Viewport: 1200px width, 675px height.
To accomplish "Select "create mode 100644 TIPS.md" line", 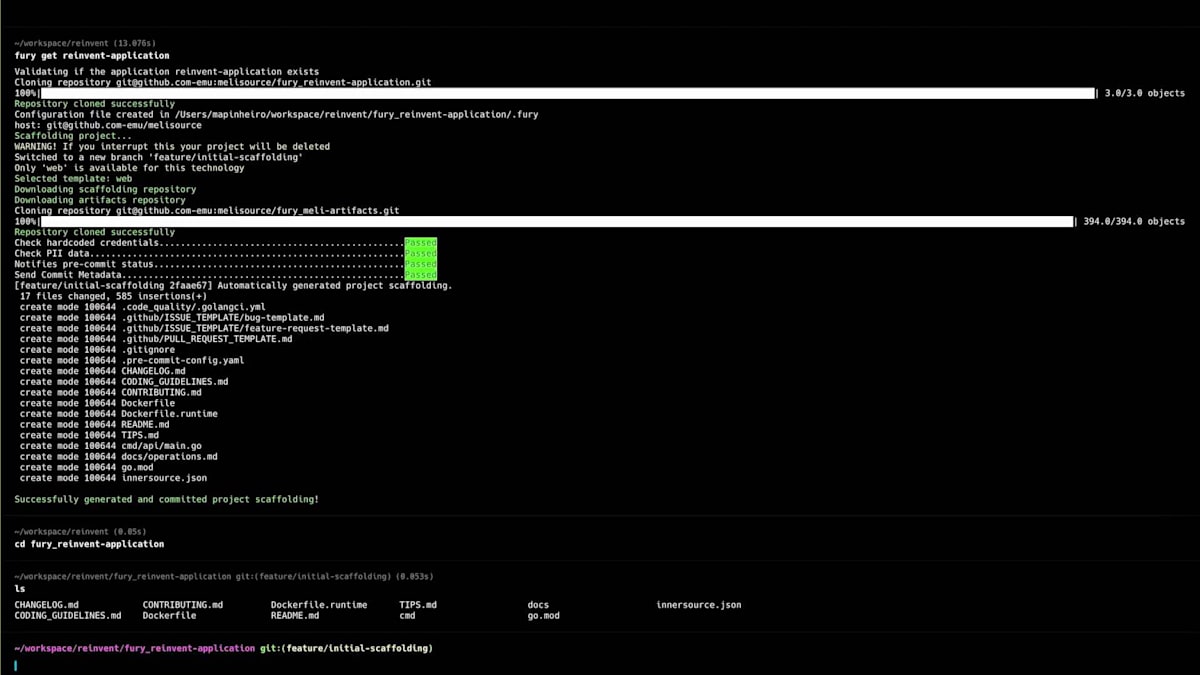I will [89, 435].
